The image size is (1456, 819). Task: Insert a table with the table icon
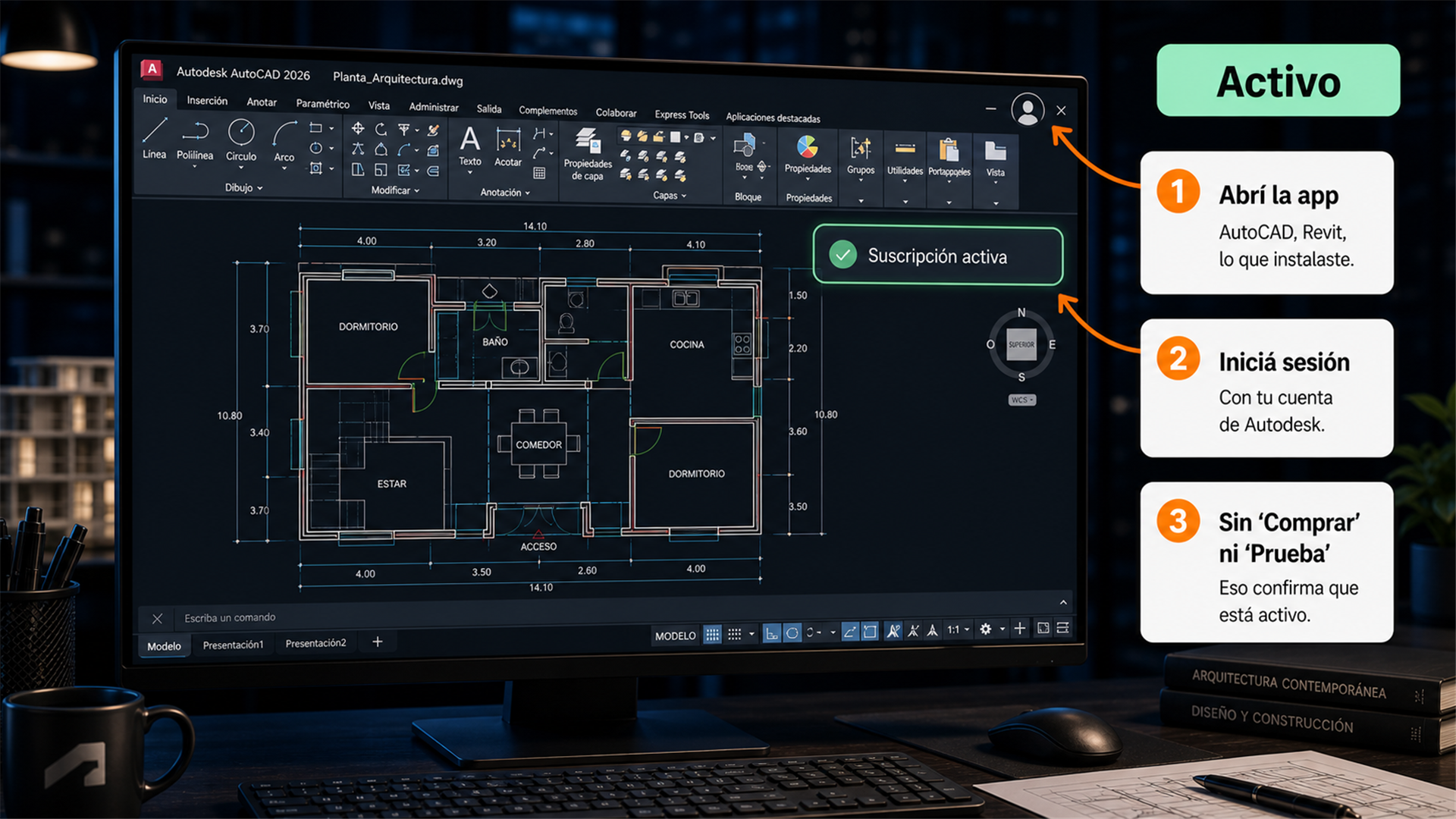click(539, 173)
